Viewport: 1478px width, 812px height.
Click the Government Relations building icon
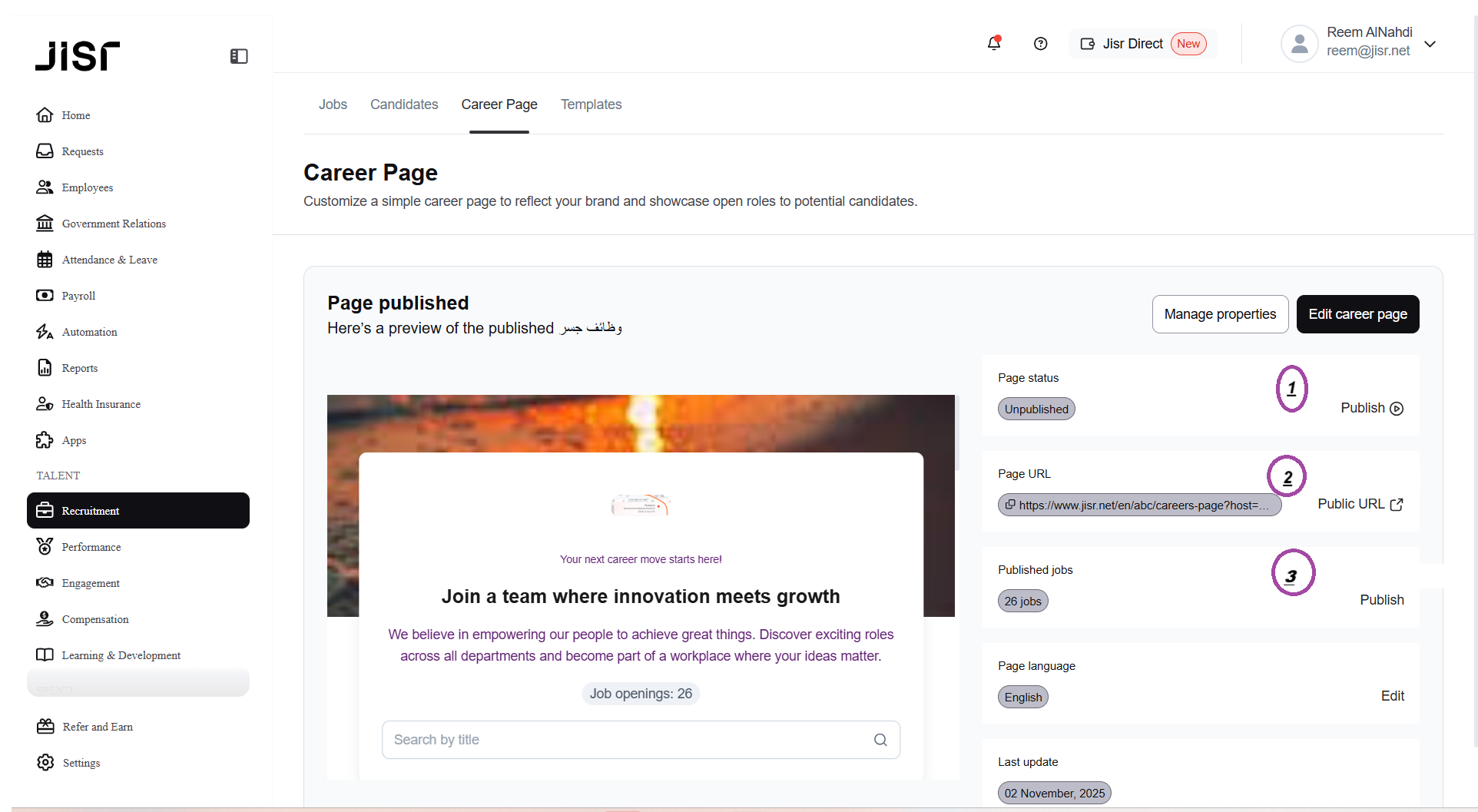pyautogui.click(x=45, y=224)
